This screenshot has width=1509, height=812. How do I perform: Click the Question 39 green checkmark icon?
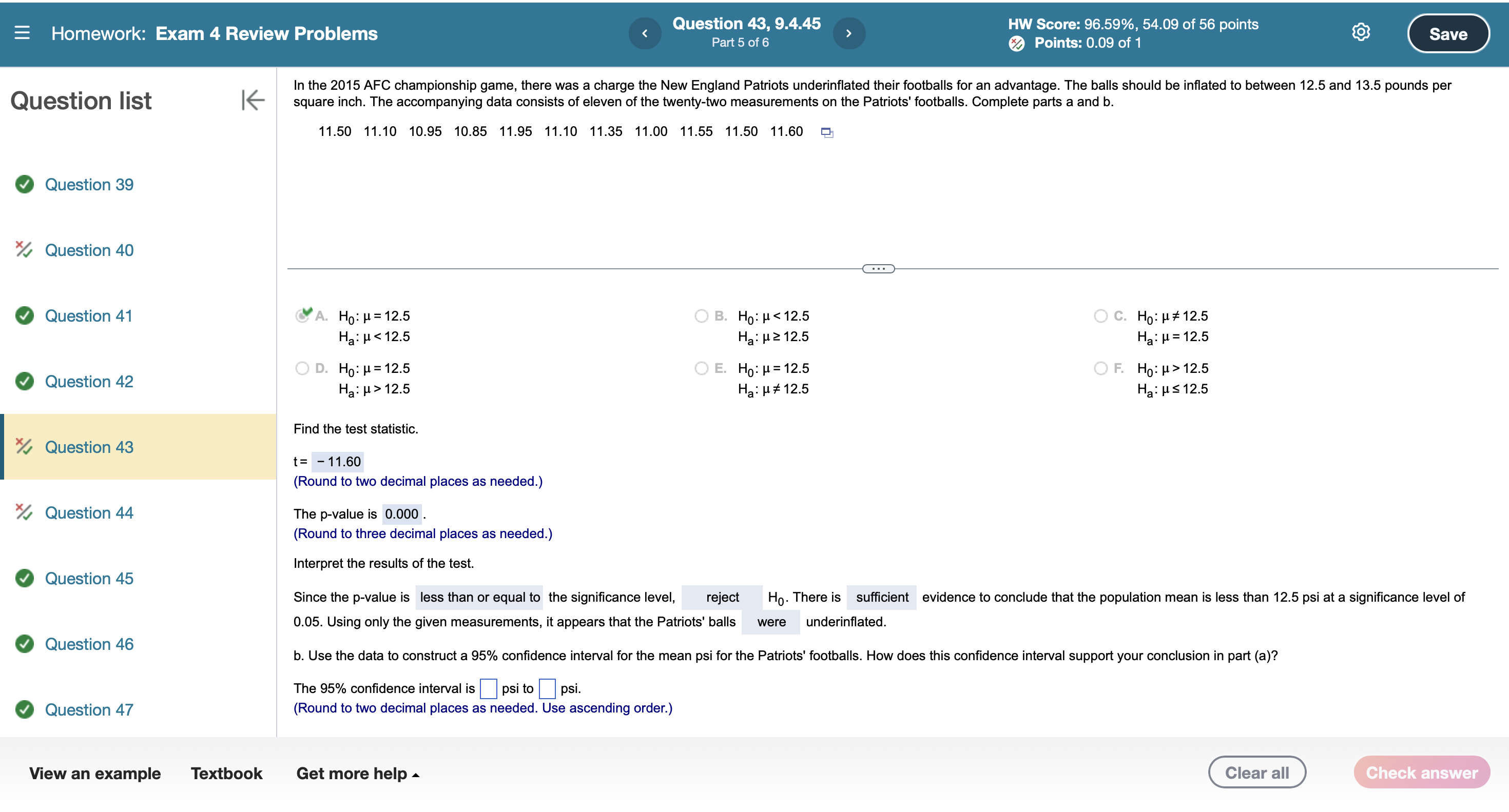point(25,185)
